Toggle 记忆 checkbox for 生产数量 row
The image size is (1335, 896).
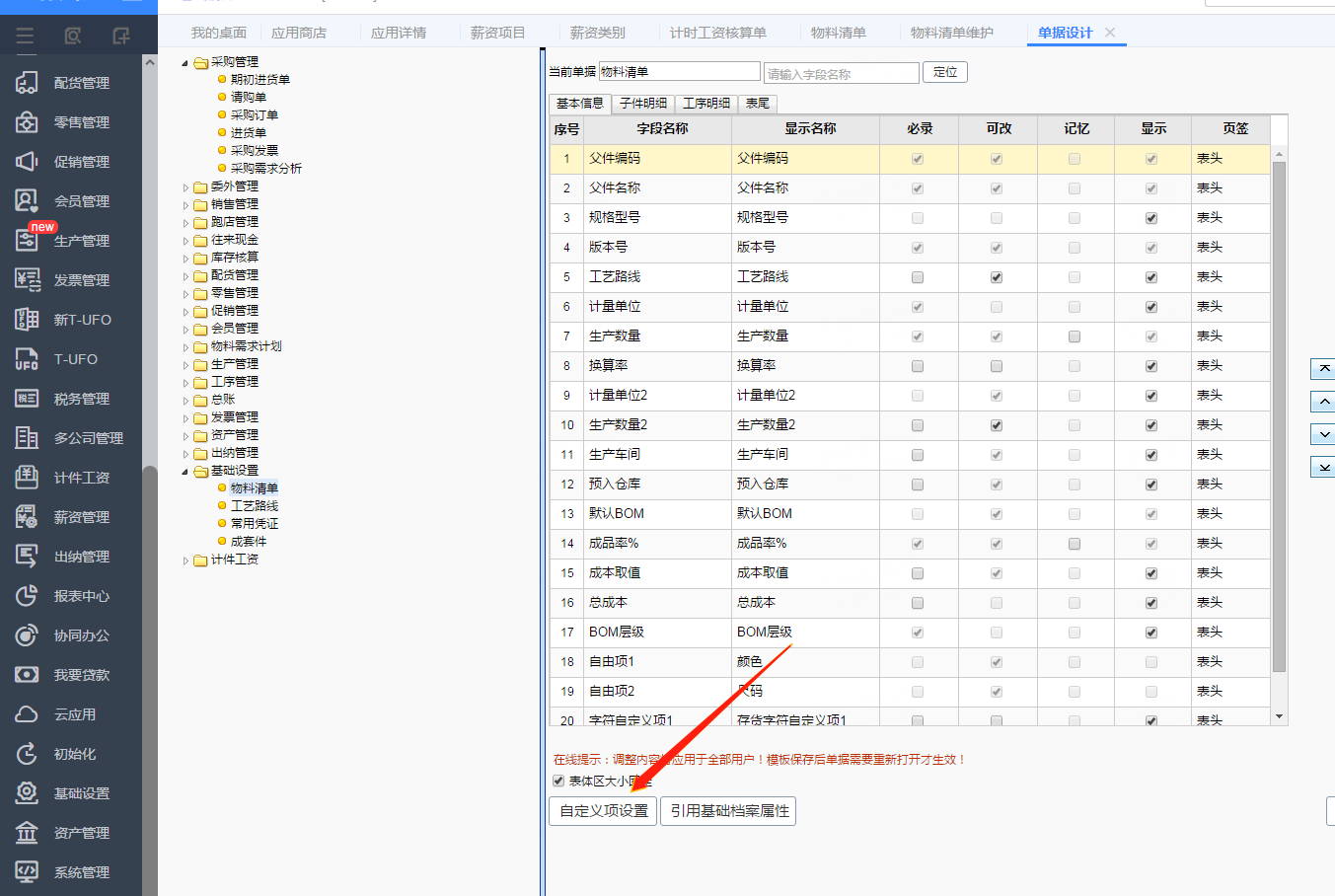pos(1075,336)
